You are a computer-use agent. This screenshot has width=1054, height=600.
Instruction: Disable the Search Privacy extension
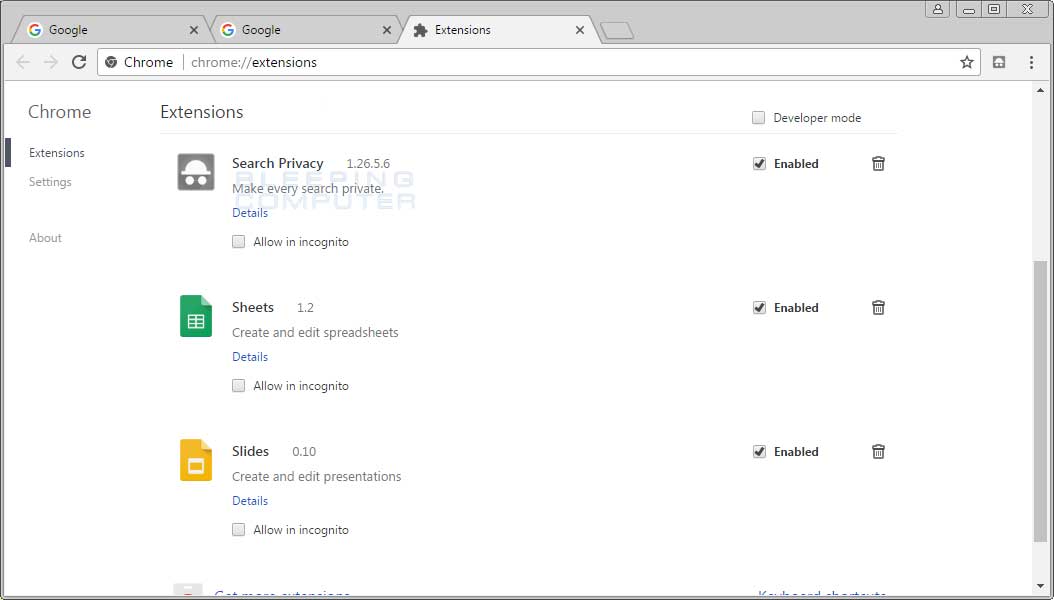[x=760, y=163]
